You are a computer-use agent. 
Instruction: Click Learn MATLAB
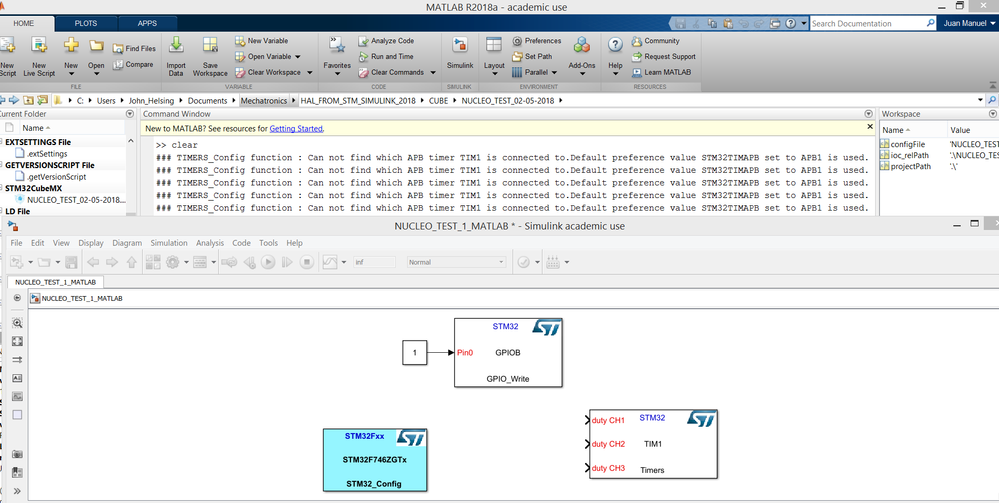[661, 72]
